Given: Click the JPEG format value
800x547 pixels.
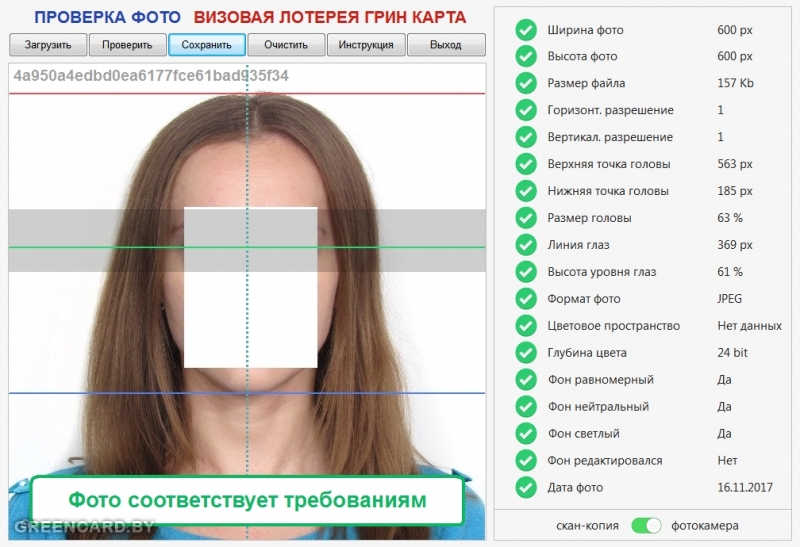Looking at the screenshot, I should click(730, 299).
